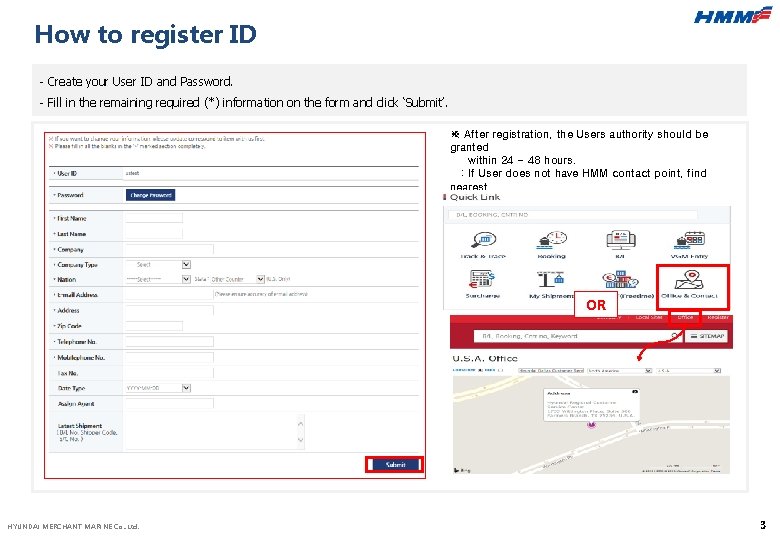This screenshot has height=540, width=780.
Task: Click the Telephone No. input field
Action: pyautogui.click(x=169, y=342)
